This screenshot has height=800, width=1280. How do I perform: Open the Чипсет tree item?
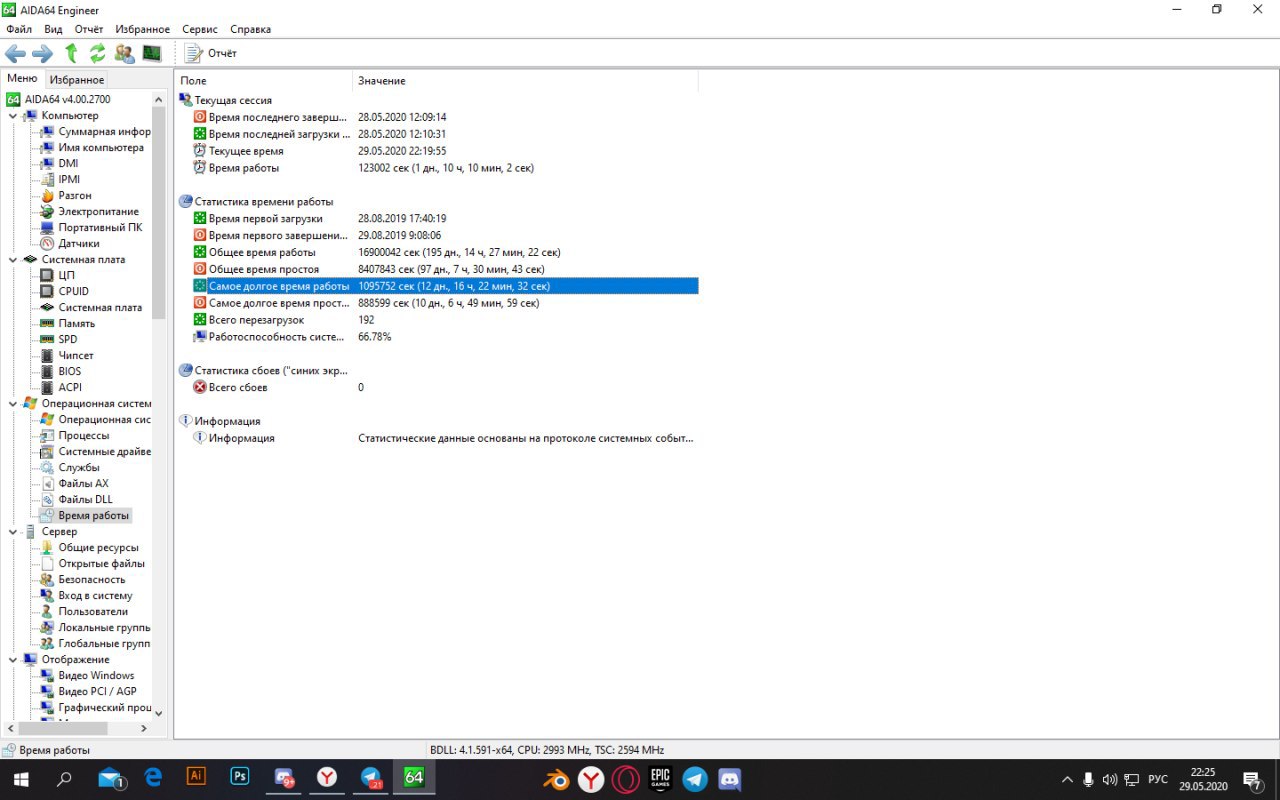click(x=67, y=356)
